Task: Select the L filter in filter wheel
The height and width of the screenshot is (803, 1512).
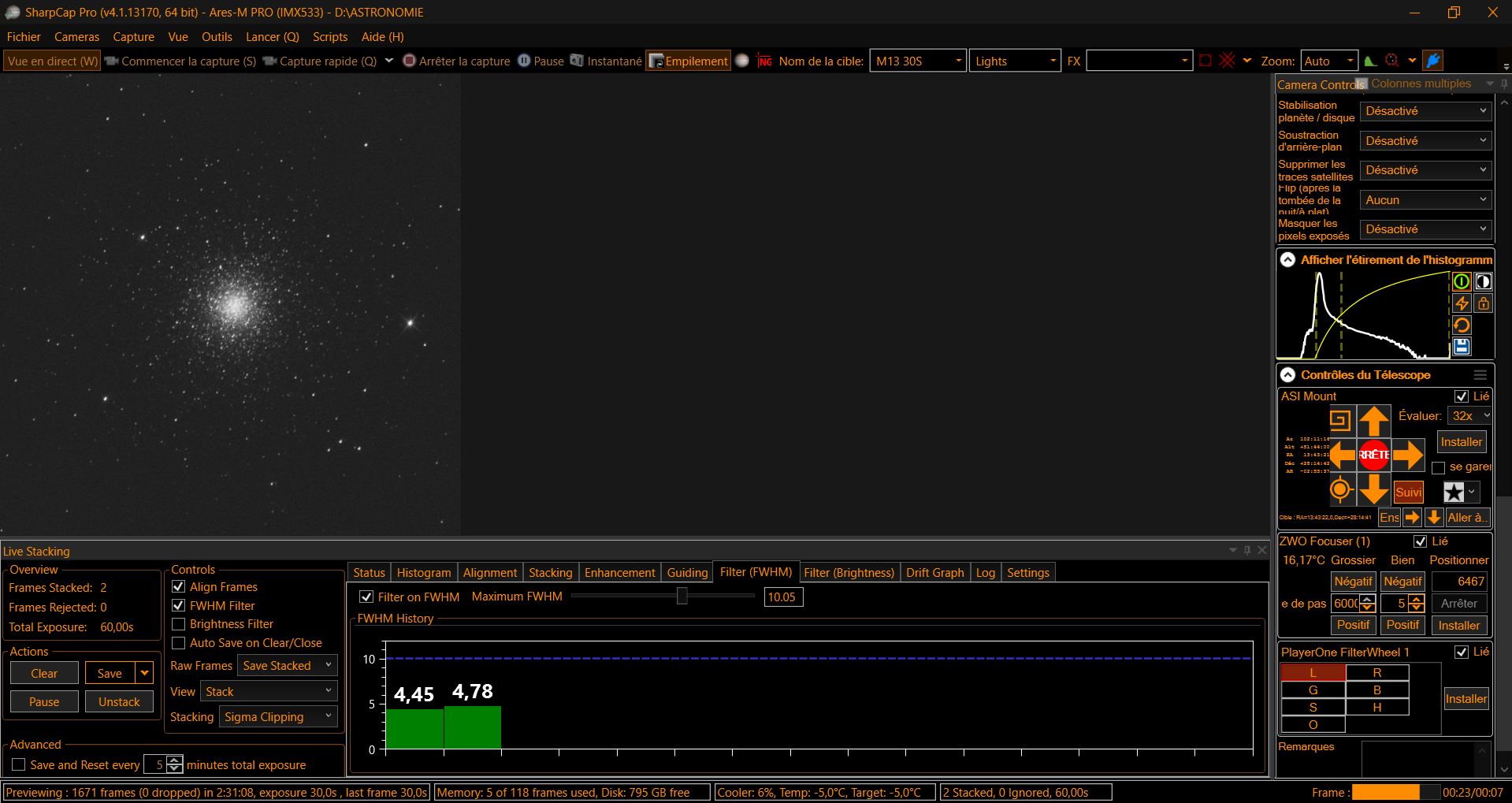Action: [1313, 672]
